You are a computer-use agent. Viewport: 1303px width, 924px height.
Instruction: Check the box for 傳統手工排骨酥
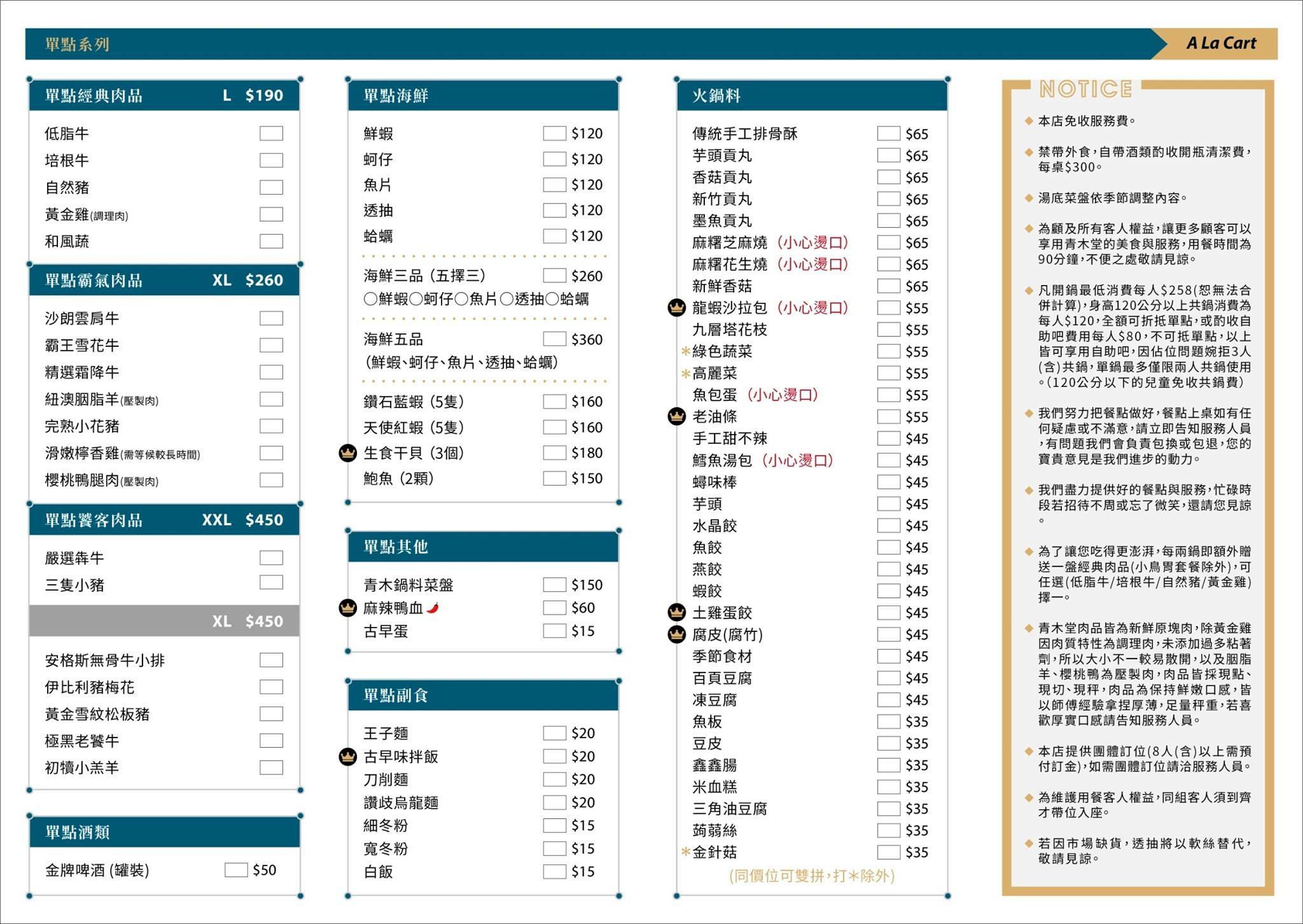point(889,134)
